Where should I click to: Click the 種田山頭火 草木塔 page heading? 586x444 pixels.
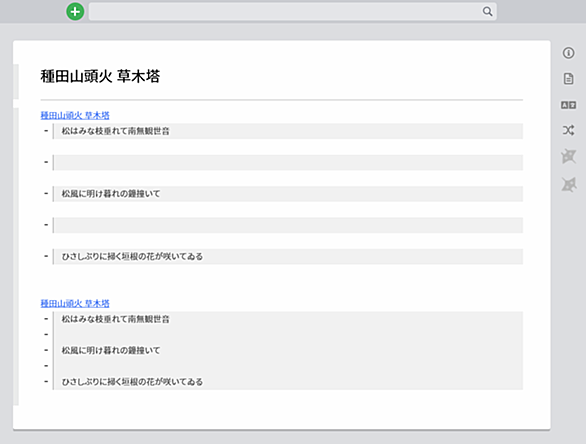[100, 76]
